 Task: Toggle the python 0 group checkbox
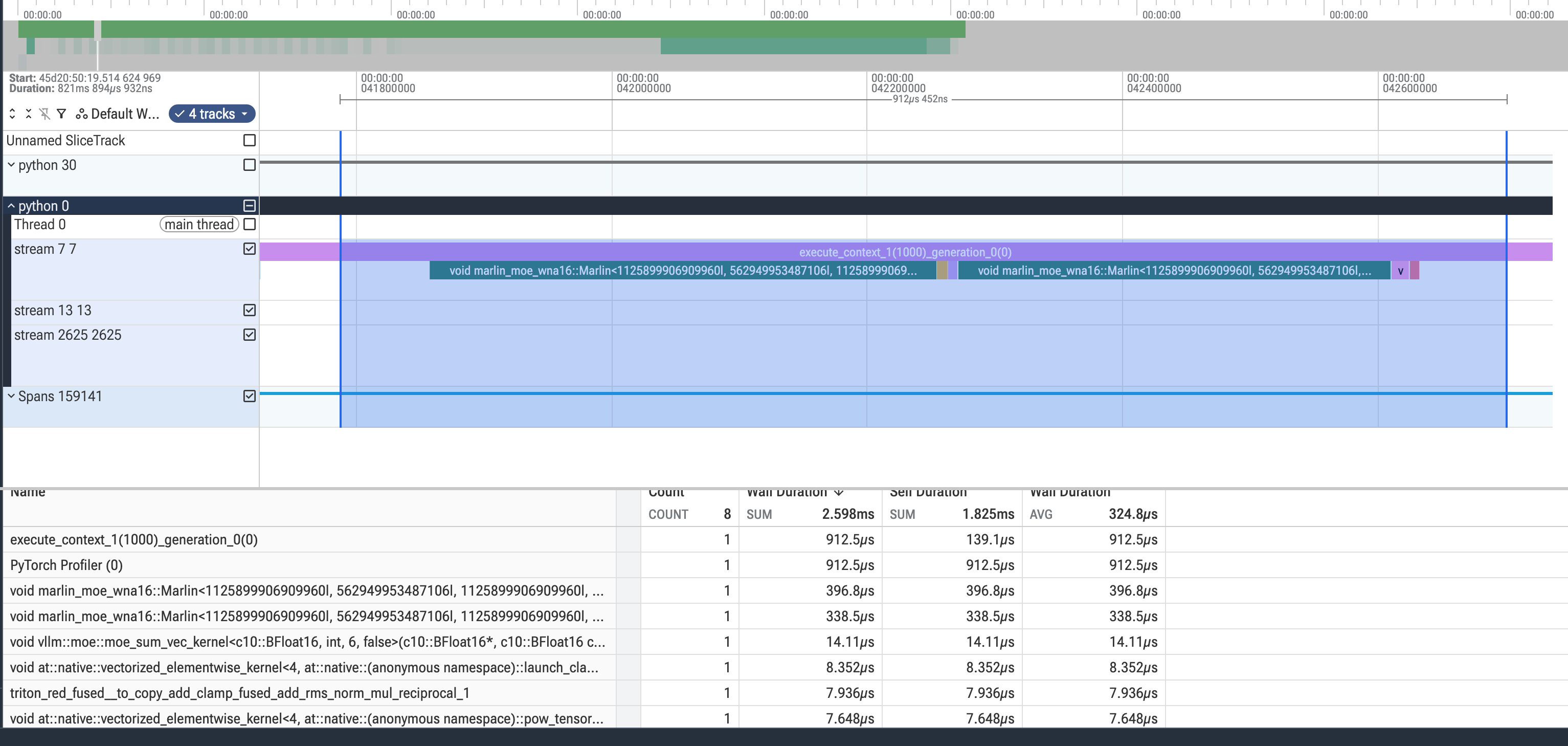[249, 206]
